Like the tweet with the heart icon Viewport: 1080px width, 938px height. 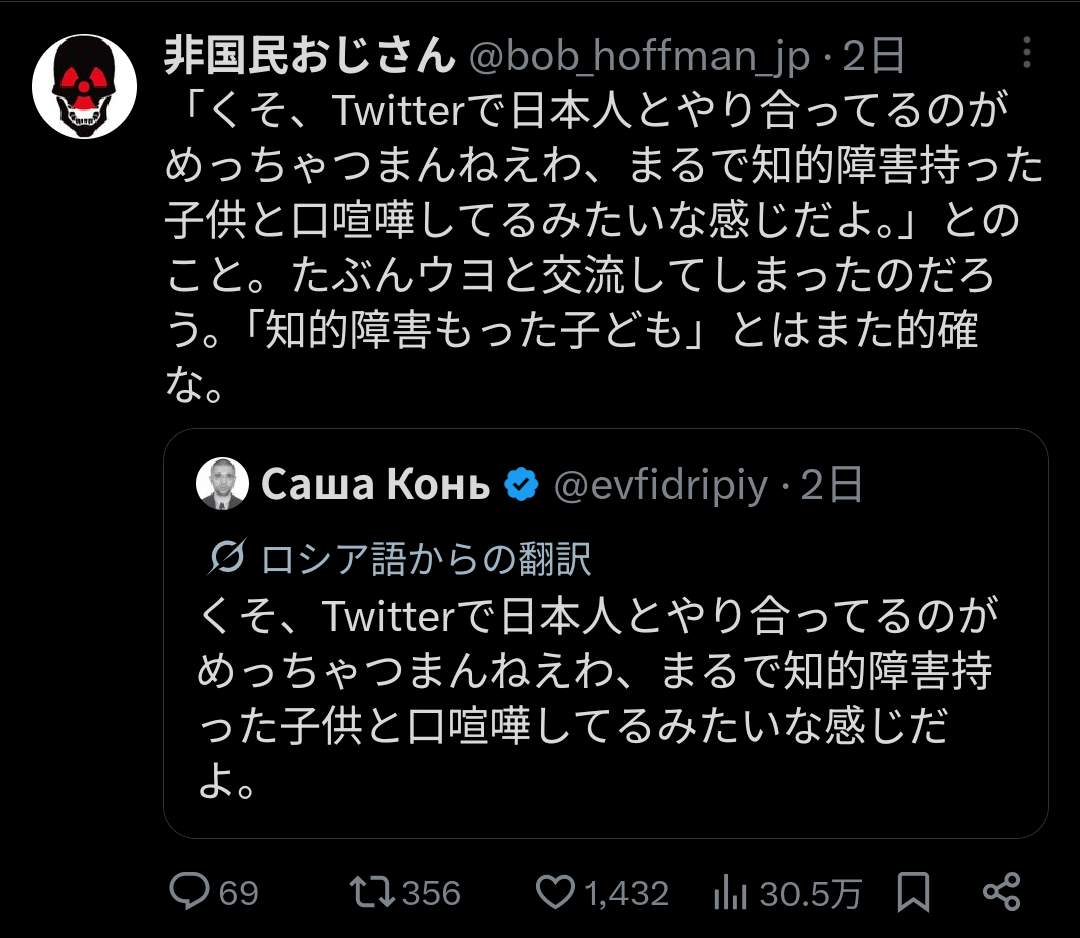(x=555, y=891)
